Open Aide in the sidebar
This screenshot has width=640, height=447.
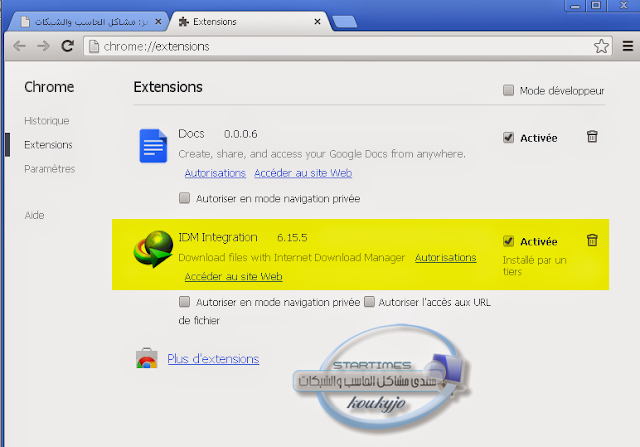[x=34, y=215]
